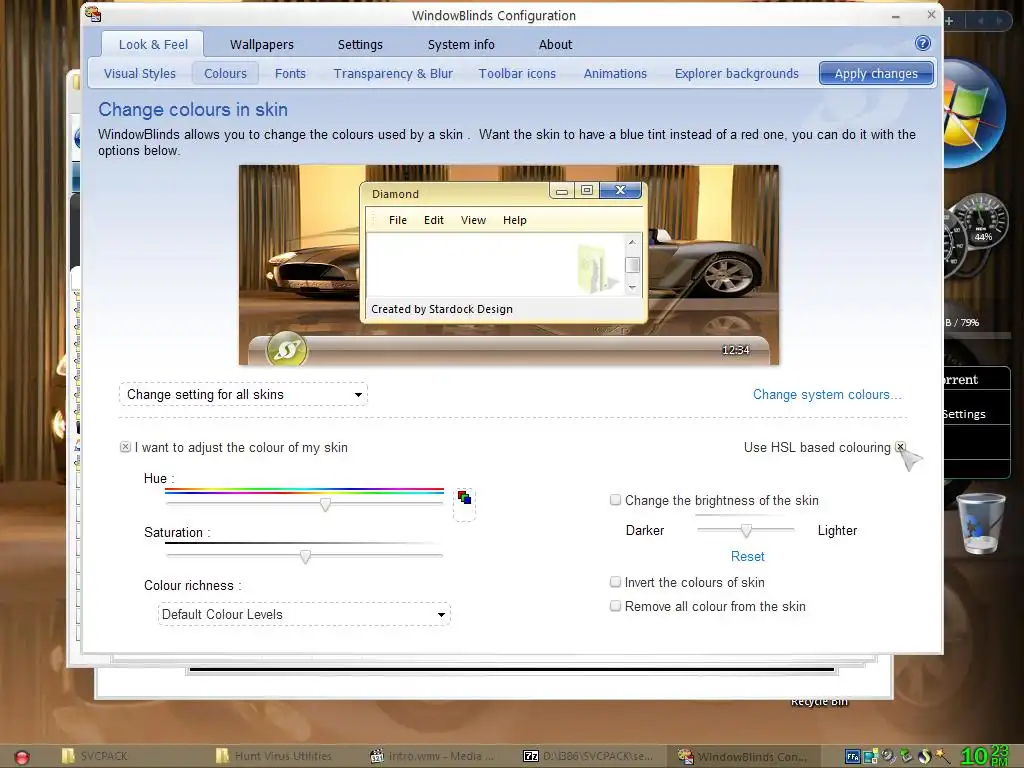The image size is (1024, 768).
Task: Click the 7z icon in the taskbar
Action: [x=530, y=756]
